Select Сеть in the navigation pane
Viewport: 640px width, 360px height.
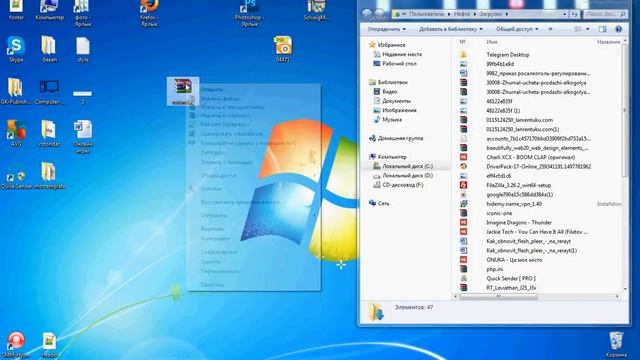[379, 203]
